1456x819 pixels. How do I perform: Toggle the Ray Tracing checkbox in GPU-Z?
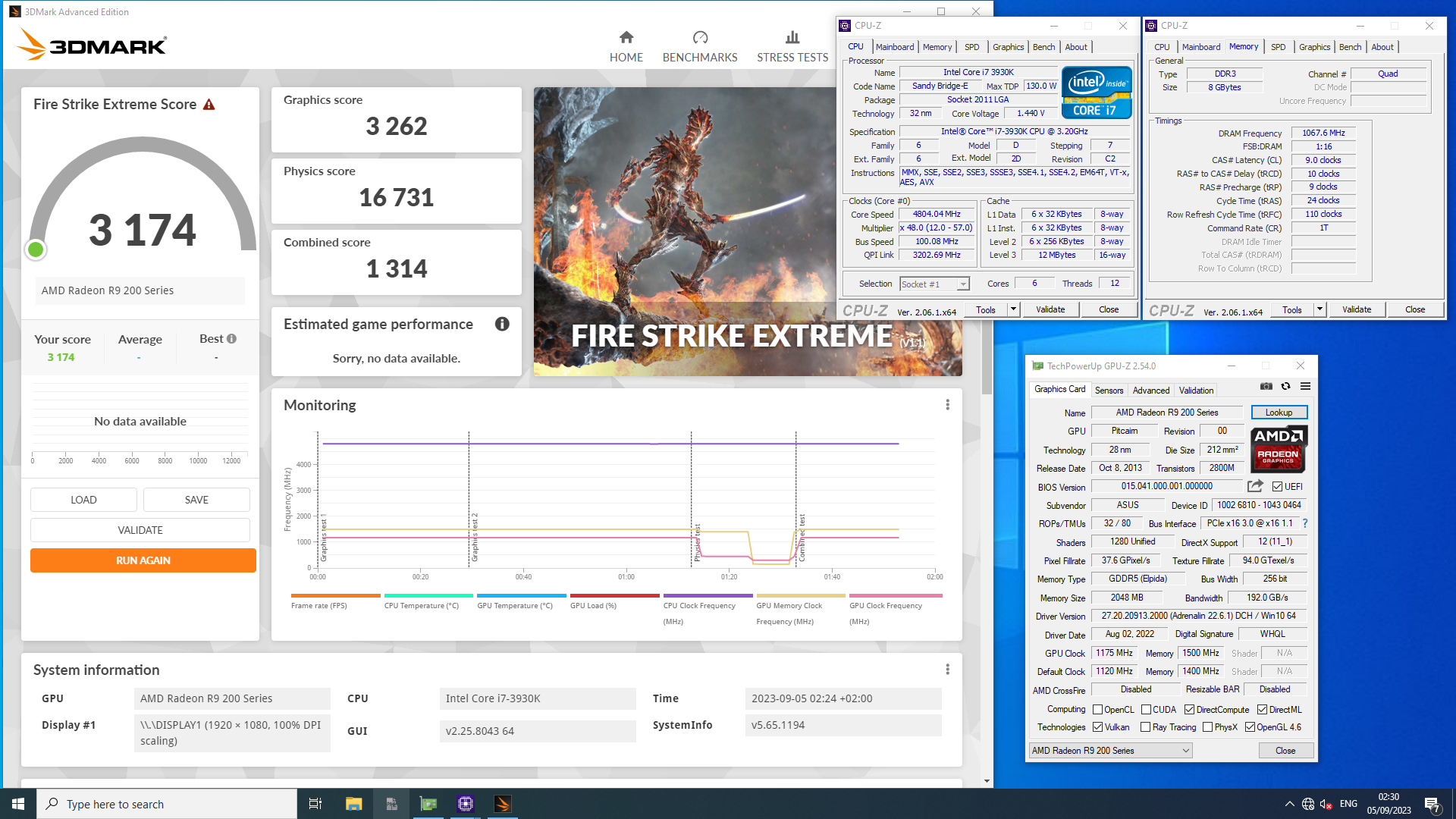click(x=1145, y=727)
